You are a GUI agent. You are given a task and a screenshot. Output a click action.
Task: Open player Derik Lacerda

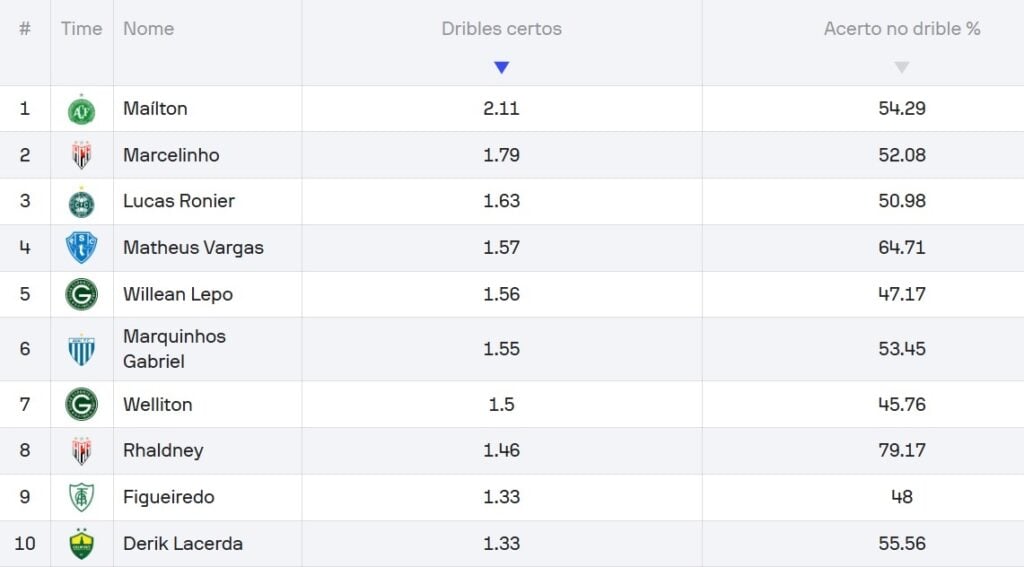(x=183, y=543)
